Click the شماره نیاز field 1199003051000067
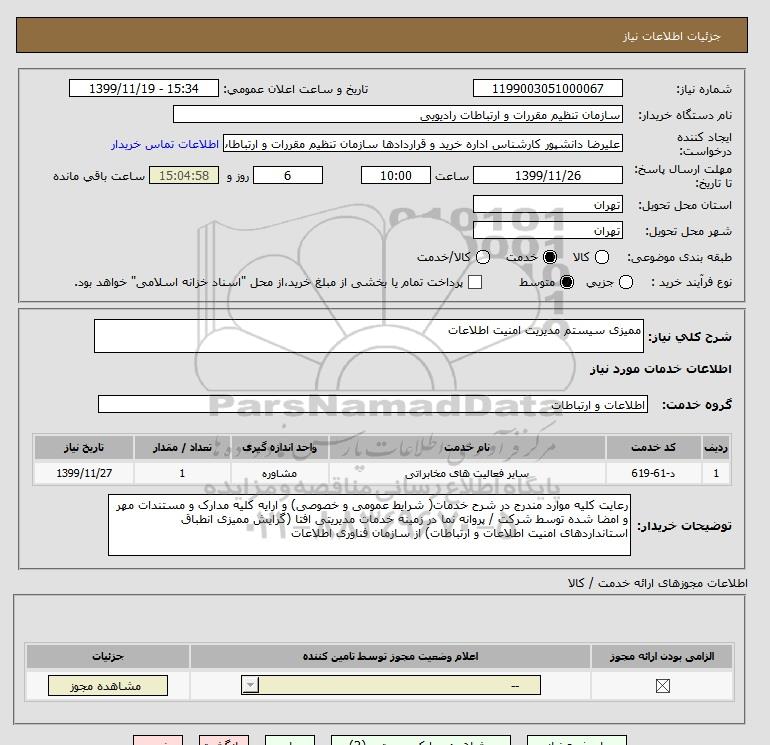This screenshot has height=745, width=770. [x=548, y=88]
